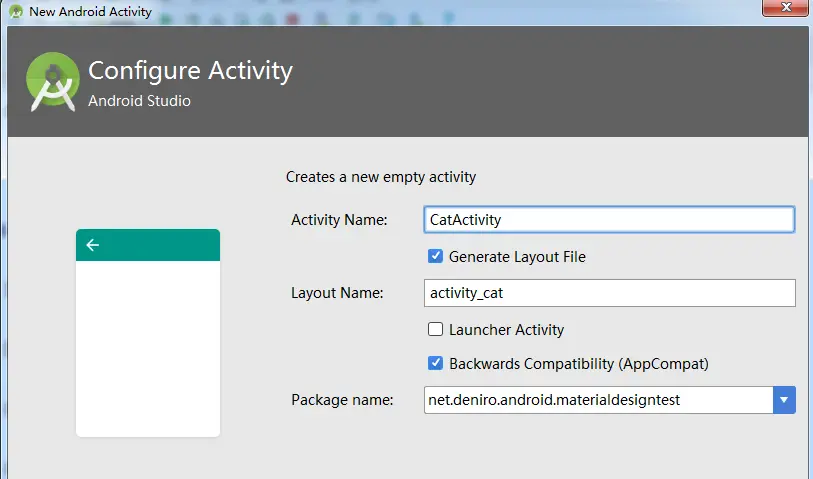Image resolution: width=813 pixels, height=479 pixels.
Task: Click the 'Layout Name:' label
Action: 337,293
